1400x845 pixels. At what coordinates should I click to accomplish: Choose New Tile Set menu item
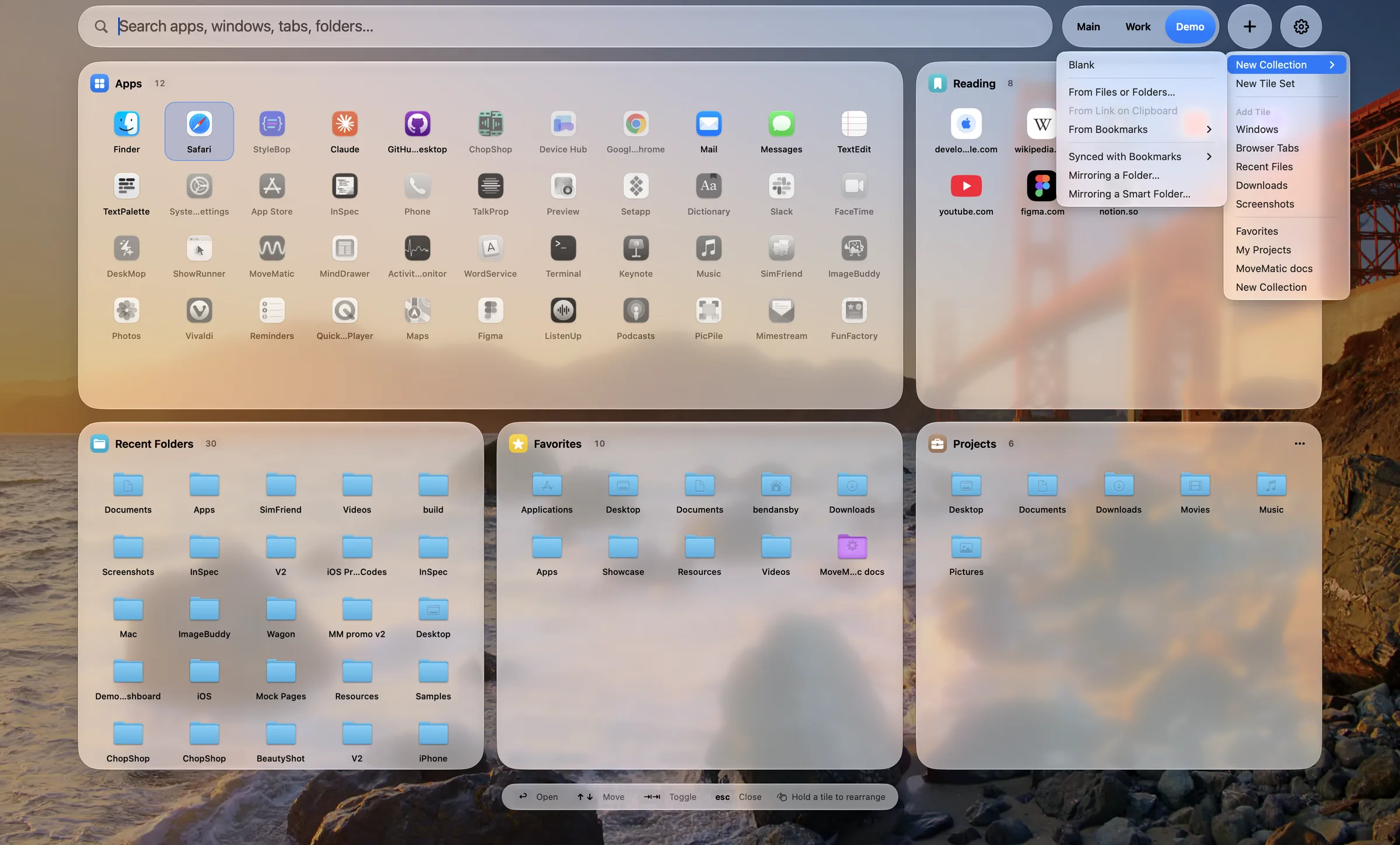pyautogui.click(x=1286, y=83)
